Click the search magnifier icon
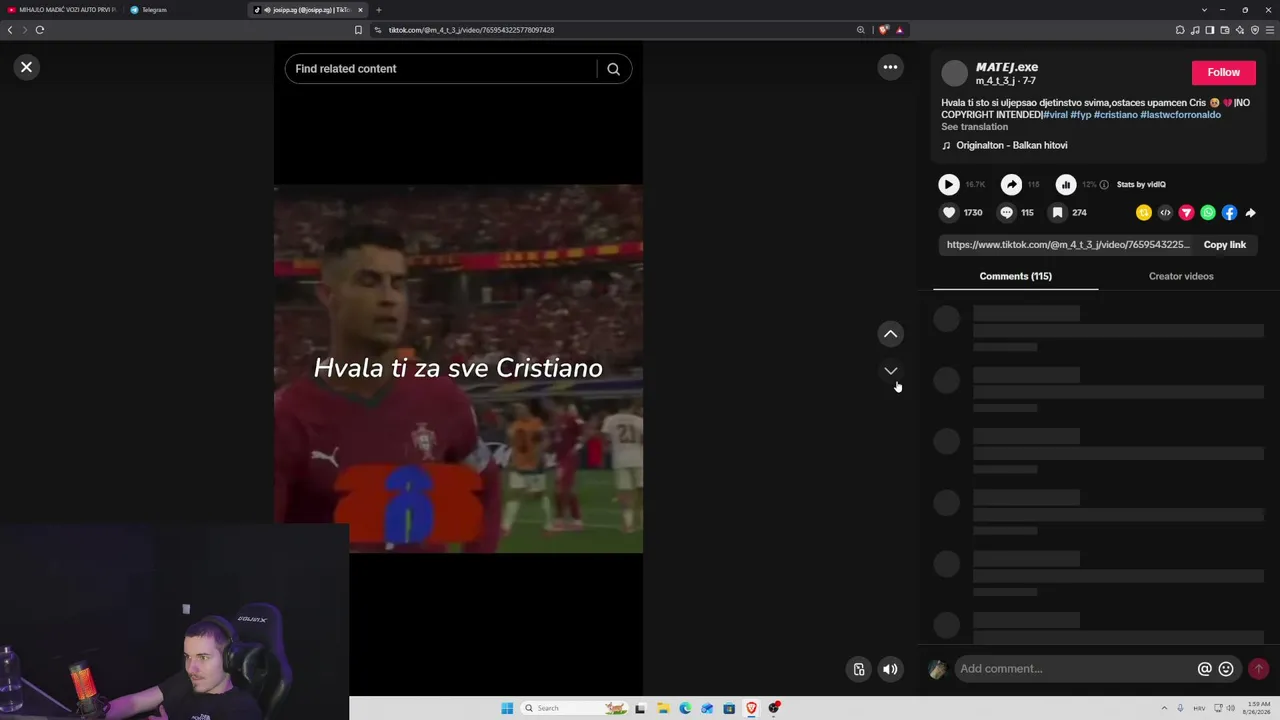1280x720 pixels. (614, 69)
